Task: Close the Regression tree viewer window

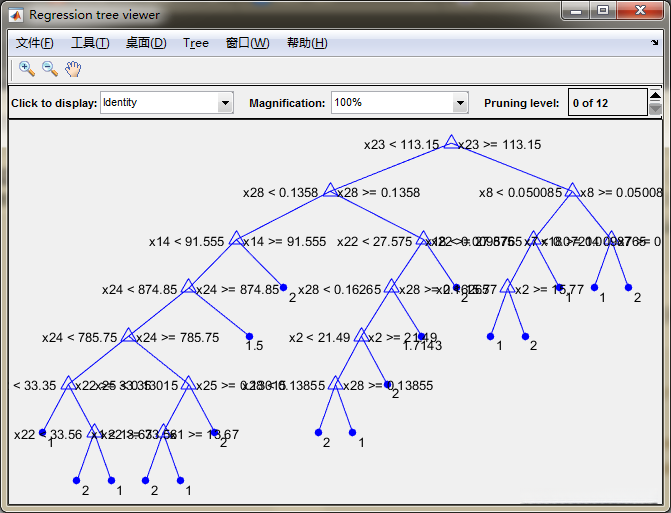Action: 640,10
